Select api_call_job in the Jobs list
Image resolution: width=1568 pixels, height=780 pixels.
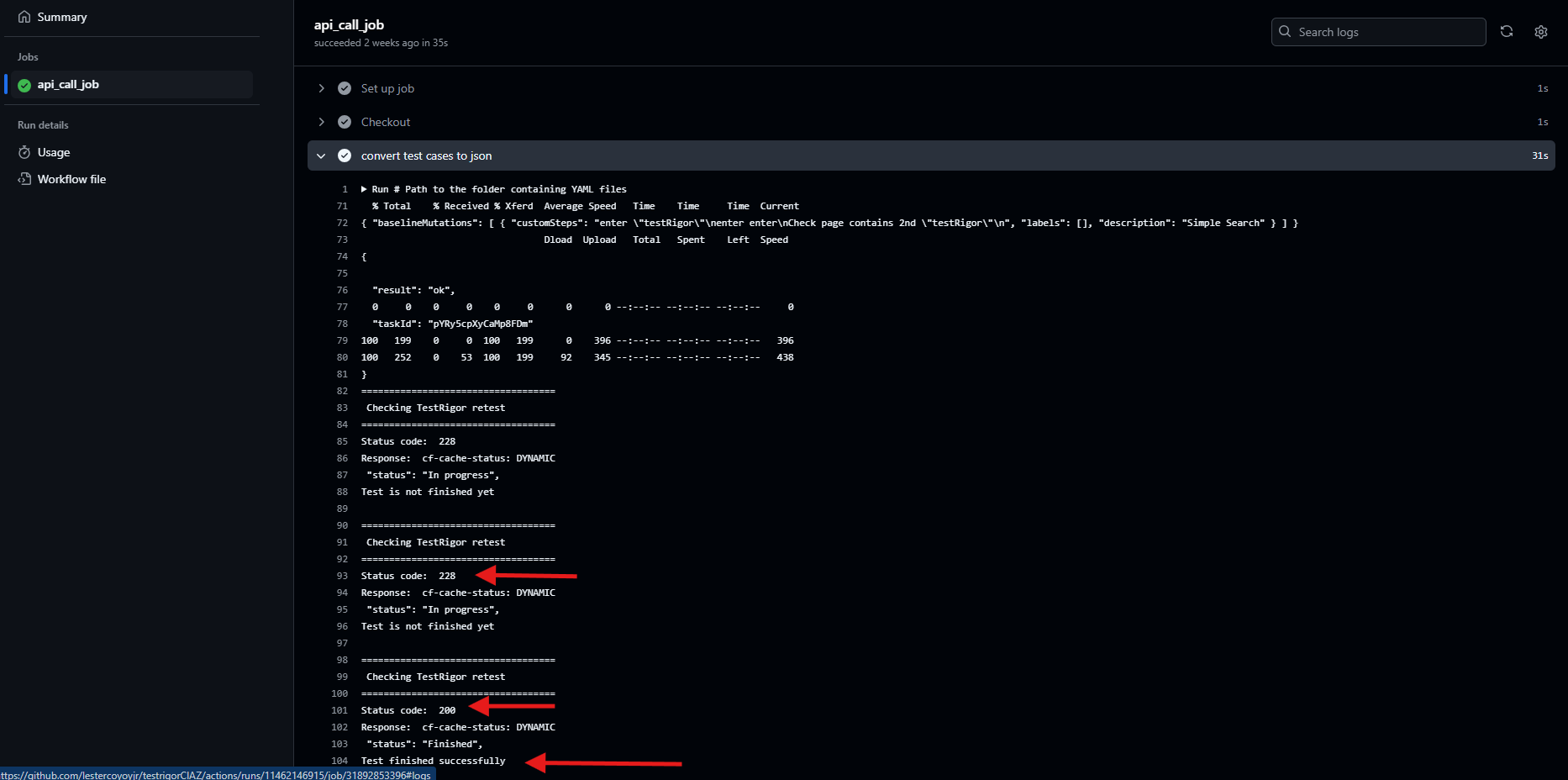[68, 84]
